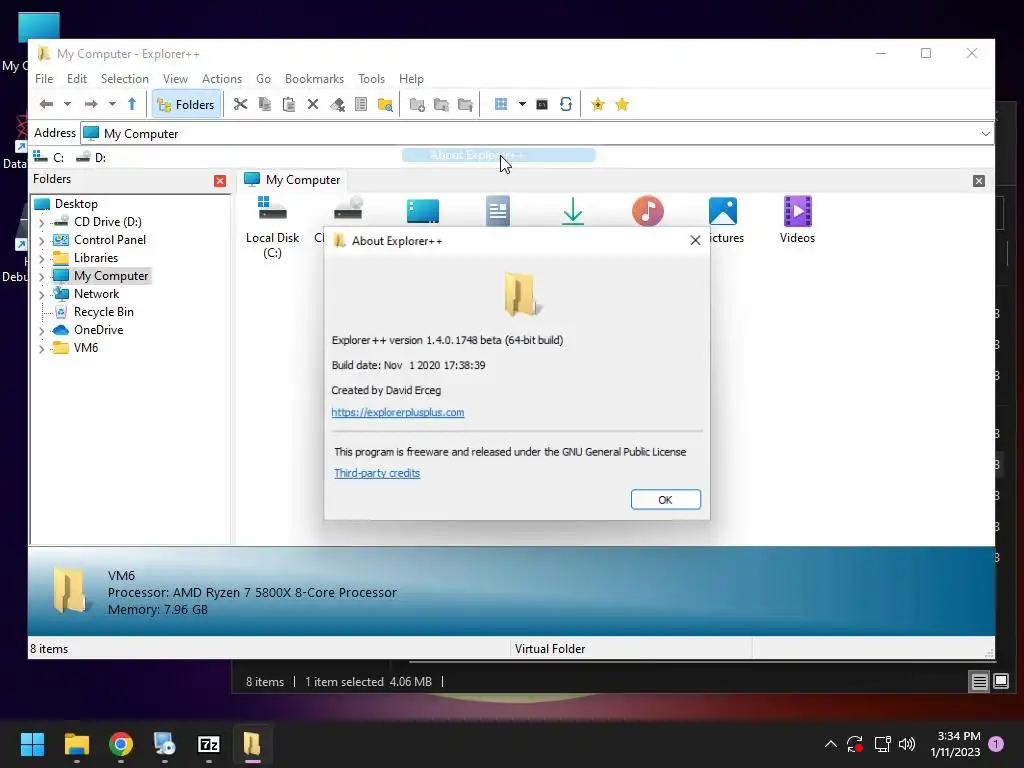Screen dimensions: 1024x768
Task: Jump to C: drive in drives bar
Action: 48,157
